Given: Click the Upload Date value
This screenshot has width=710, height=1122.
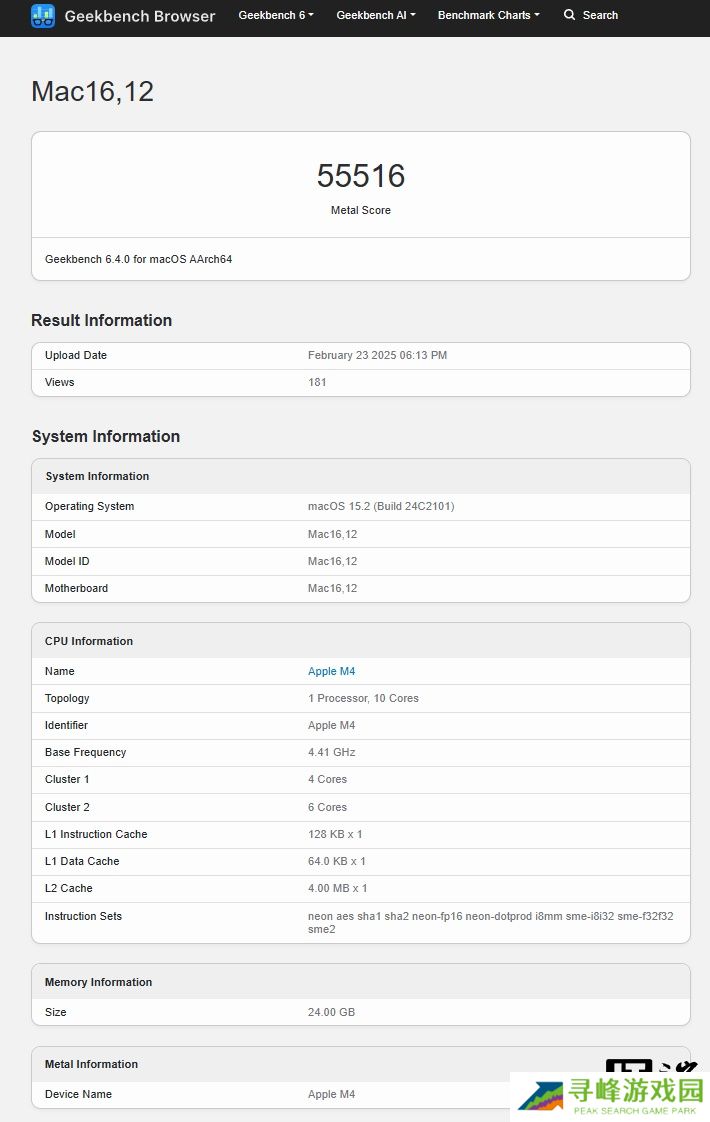Looking at the screenshot, I should pos(377,355).
